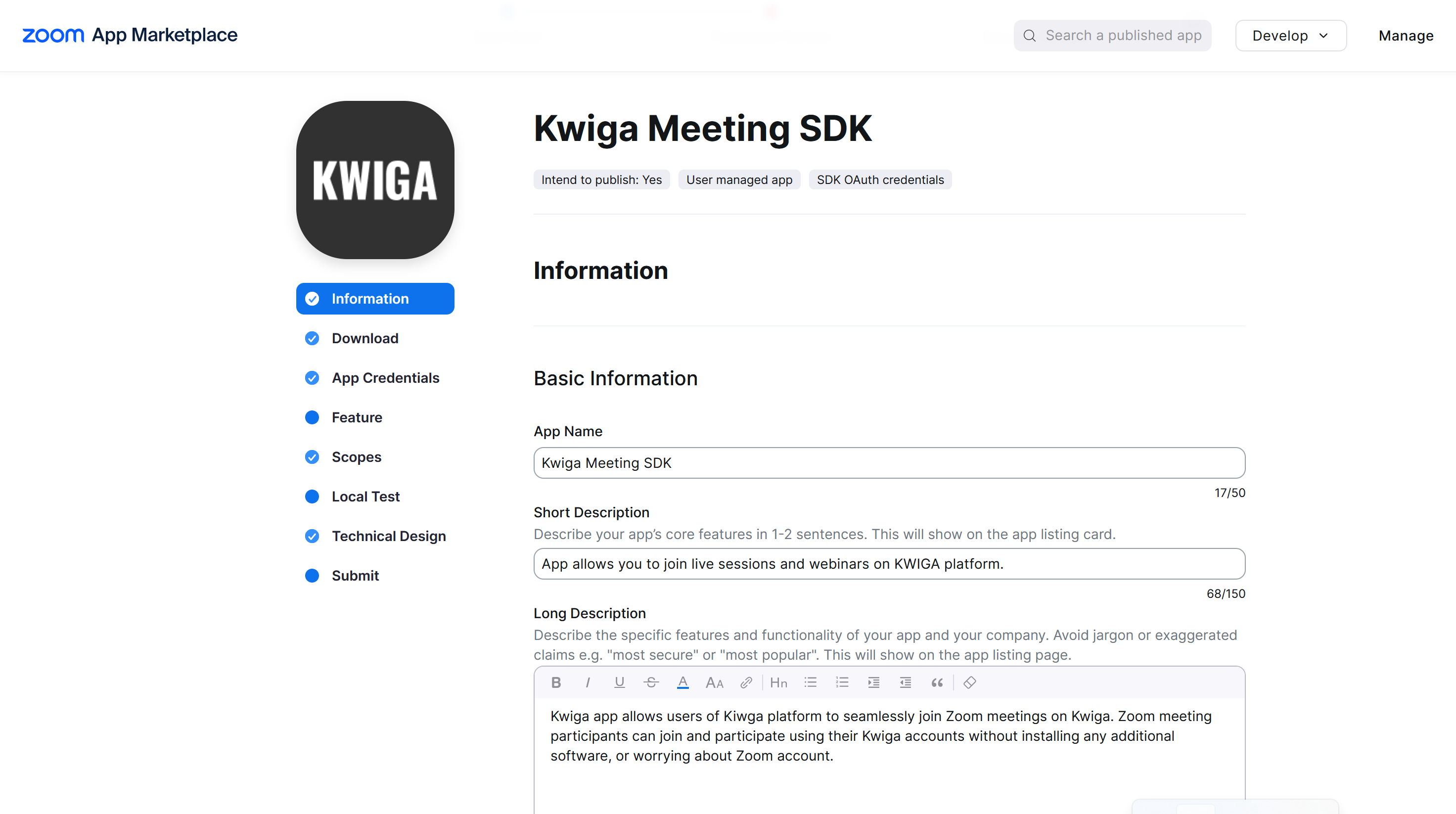This screenshot has height=814, width=1456.
Task: Open the Scopes section
Action: [x=375, y=457]
